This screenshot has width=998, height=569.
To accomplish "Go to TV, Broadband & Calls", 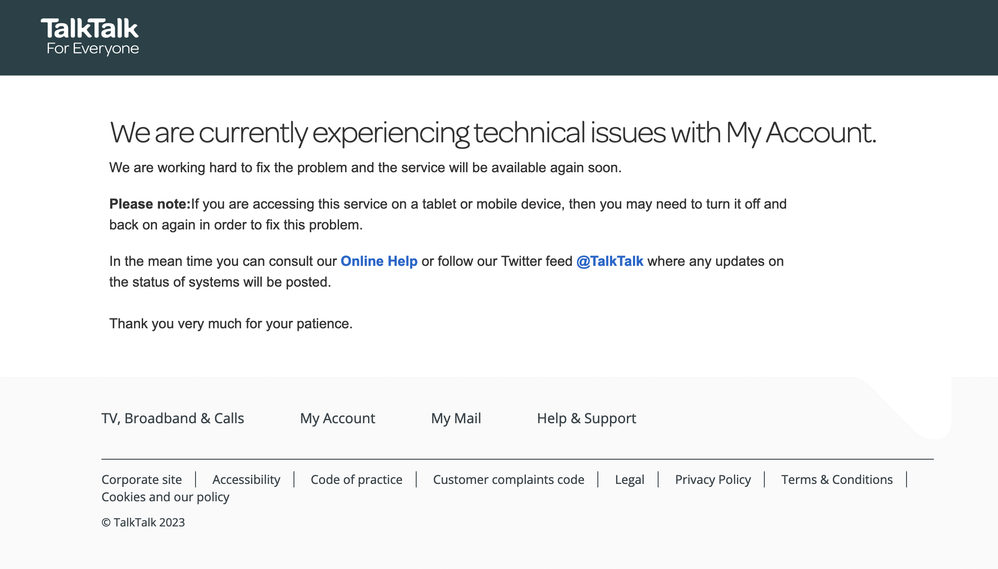I will pyautogui.click(x=172, y=418).
